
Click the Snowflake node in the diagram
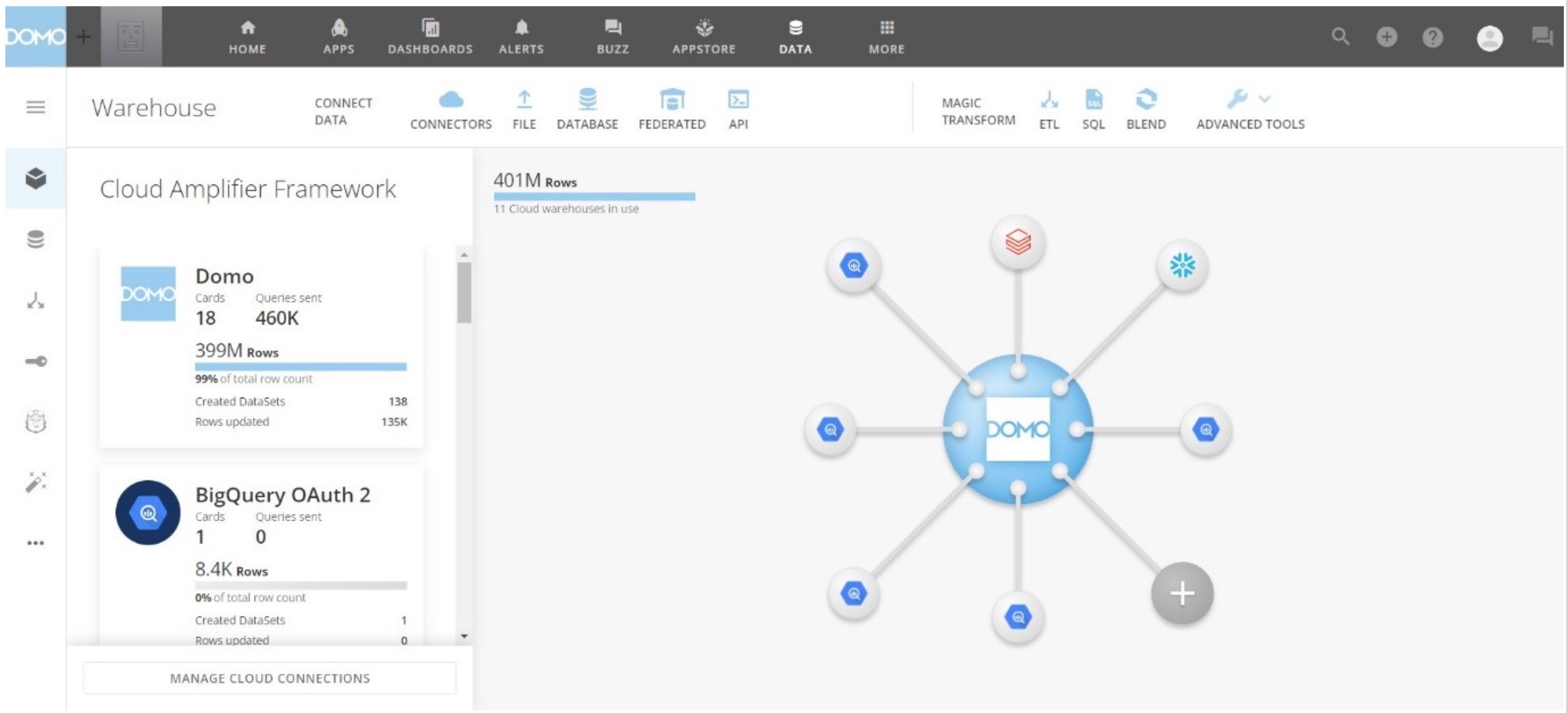[x=1181, y=265]
